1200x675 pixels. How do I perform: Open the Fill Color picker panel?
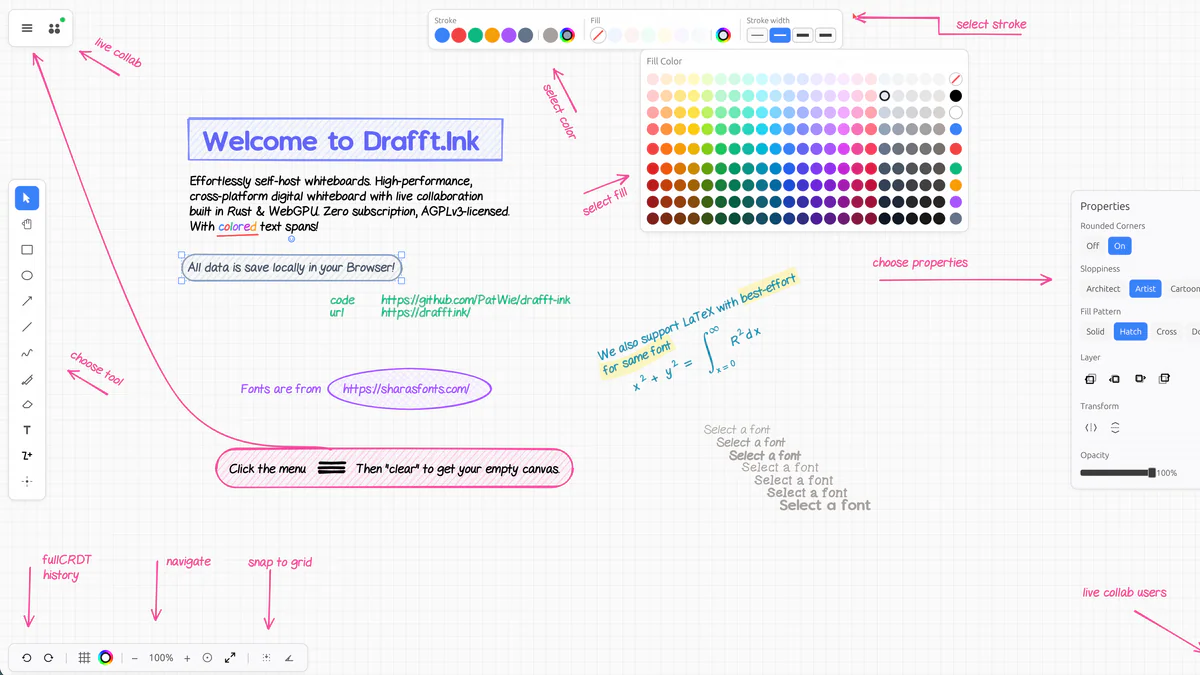click(723, 34)
